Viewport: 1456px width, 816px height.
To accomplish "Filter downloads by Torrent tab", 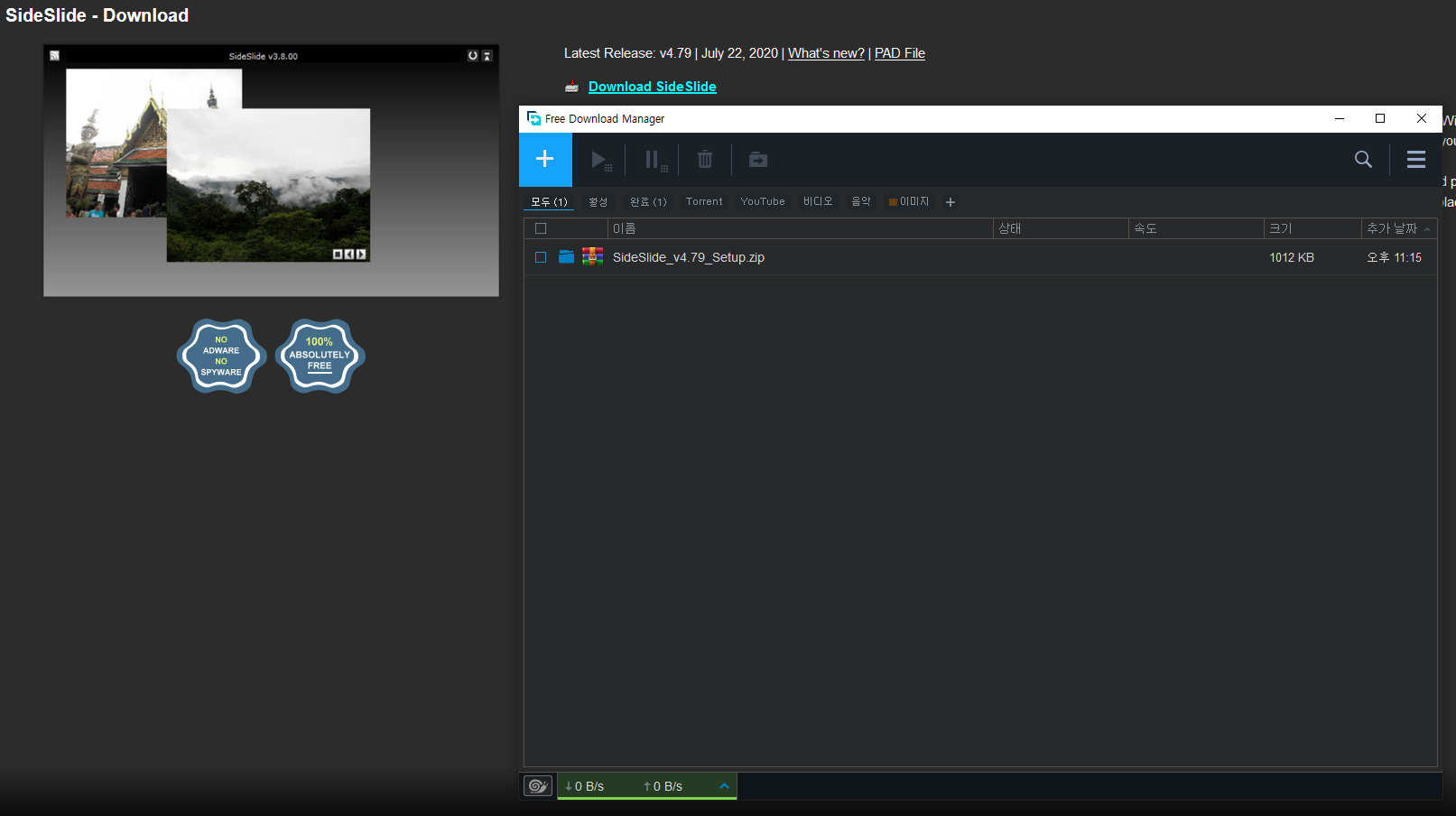I will [x=704, y=201].
